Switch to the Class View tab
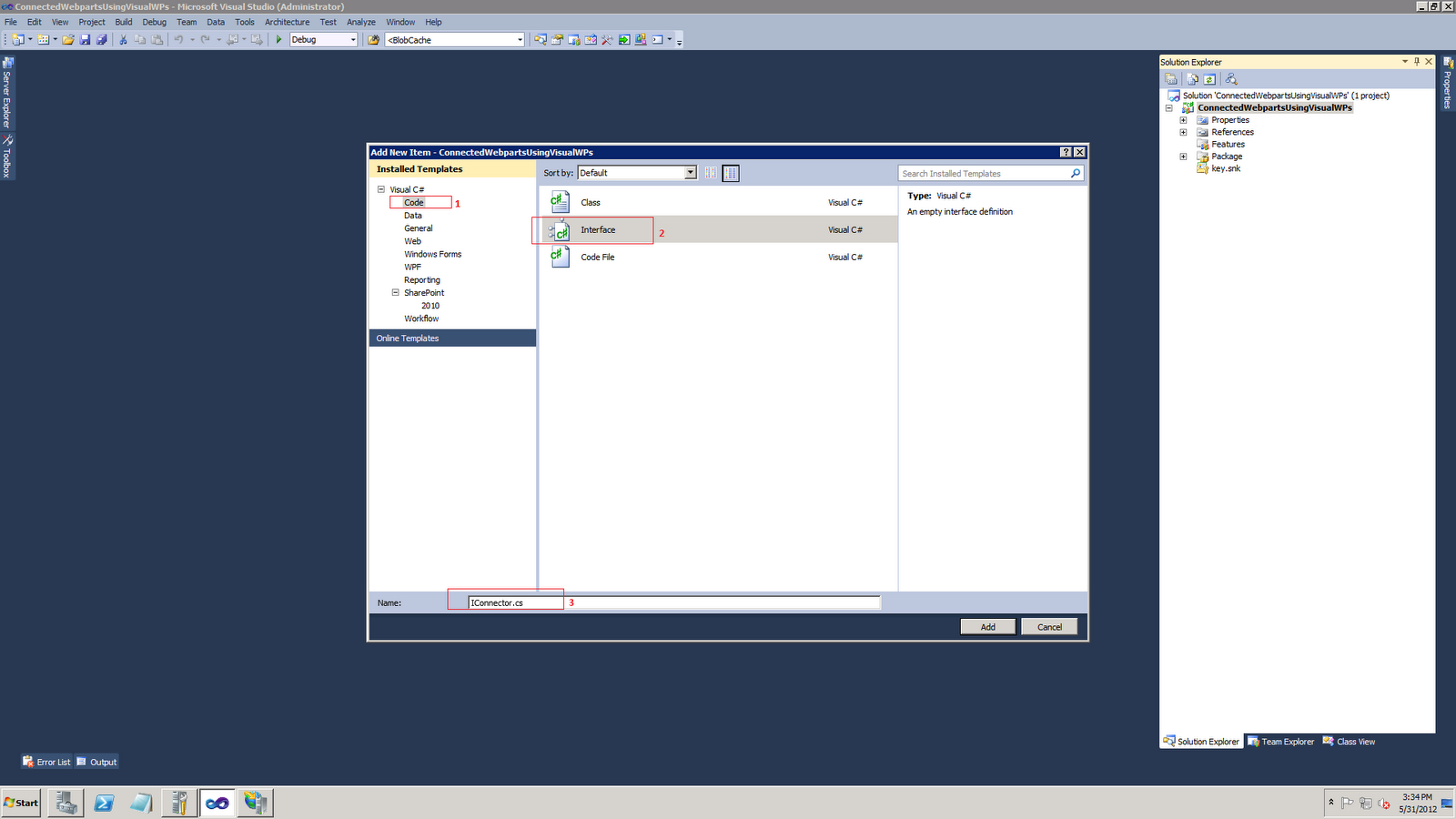This screenshot has height=819, width=1456. [1350, 742]
